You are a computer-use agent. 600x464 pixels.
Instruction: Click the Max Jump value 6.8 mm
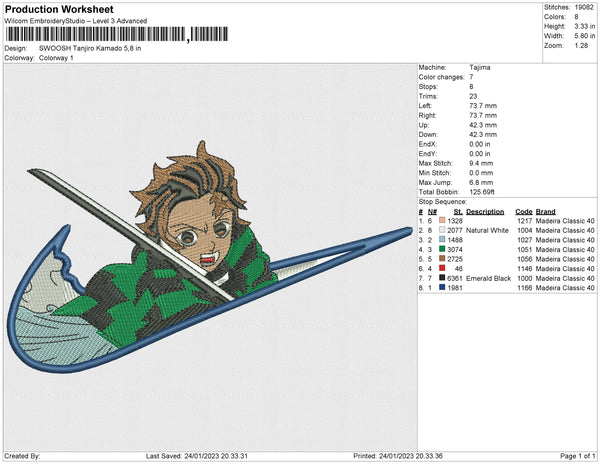[481, 182]
